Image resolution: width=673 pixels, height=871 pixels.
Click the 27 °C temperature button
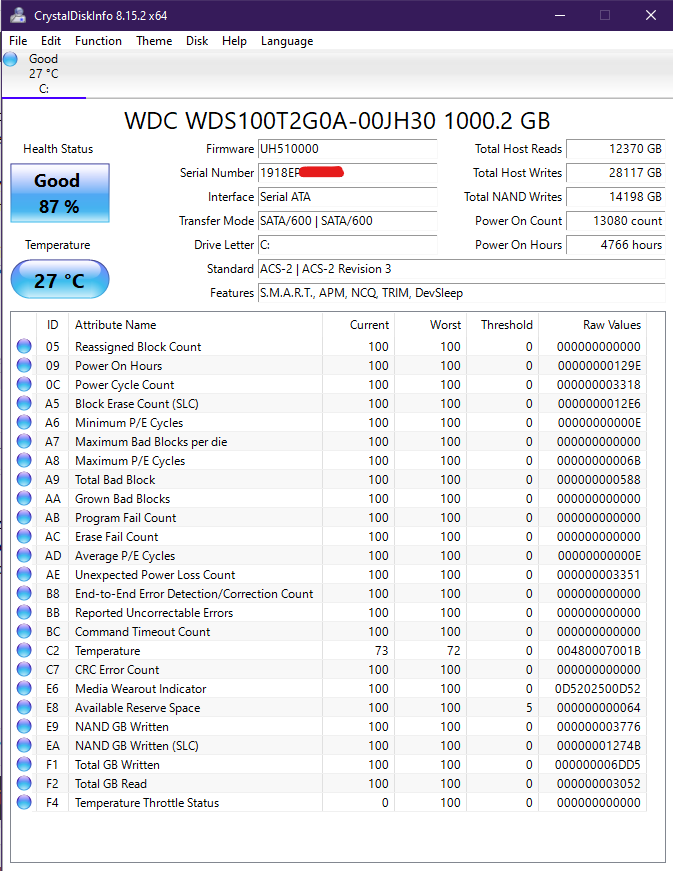click(x=60, y=279)
